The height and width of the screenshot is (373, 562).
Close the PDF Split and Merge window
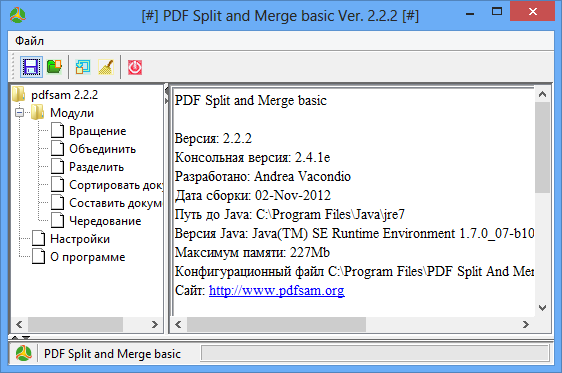[x=532, y=11]
